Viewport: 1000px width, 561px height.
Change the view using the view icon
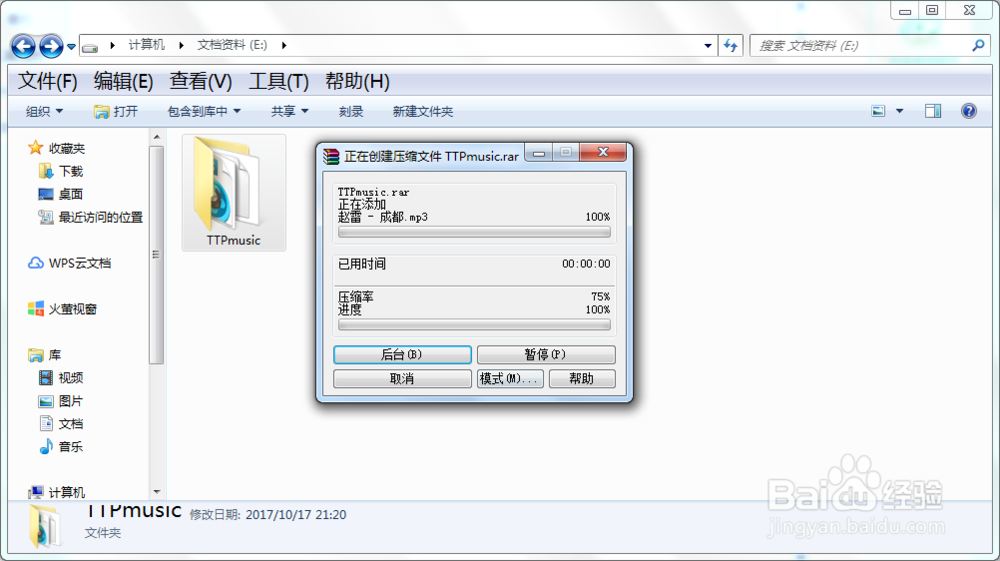tap(878, 112)
